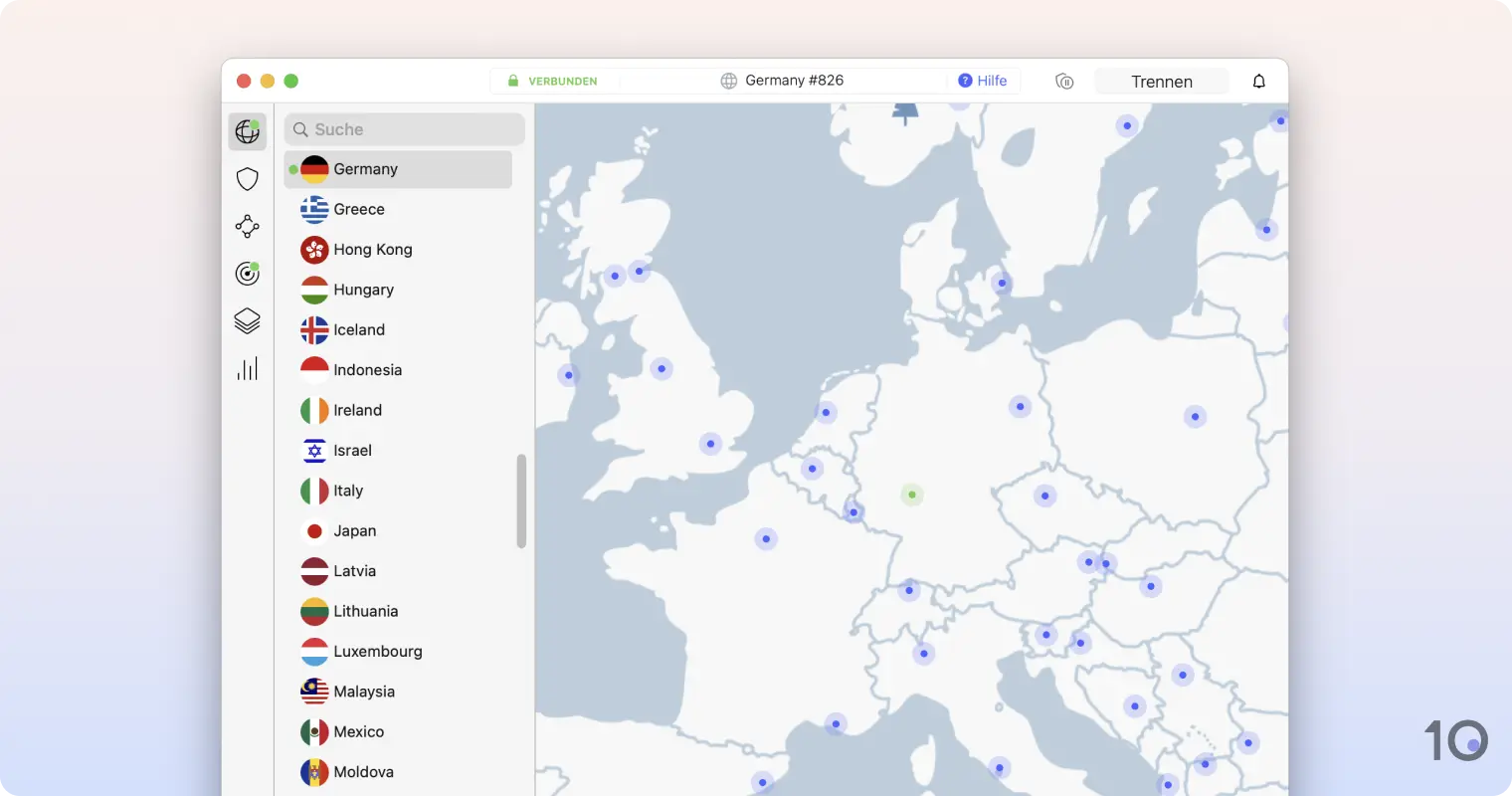Viewport: 1512px width, 796px height.
Task: Open the server map globe view
Action: [x=247, y=130]
